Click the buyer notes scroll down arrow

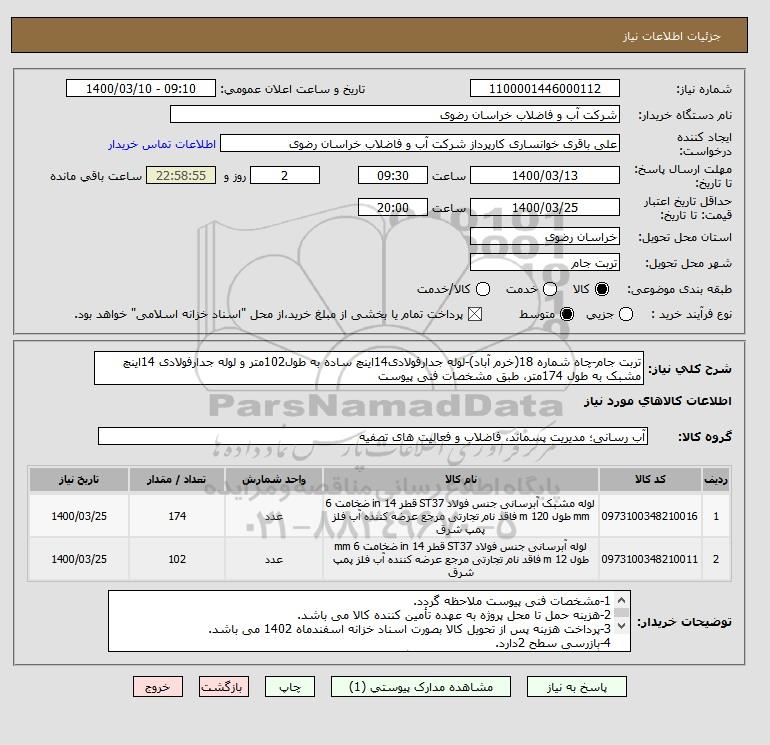click(621, 626)
